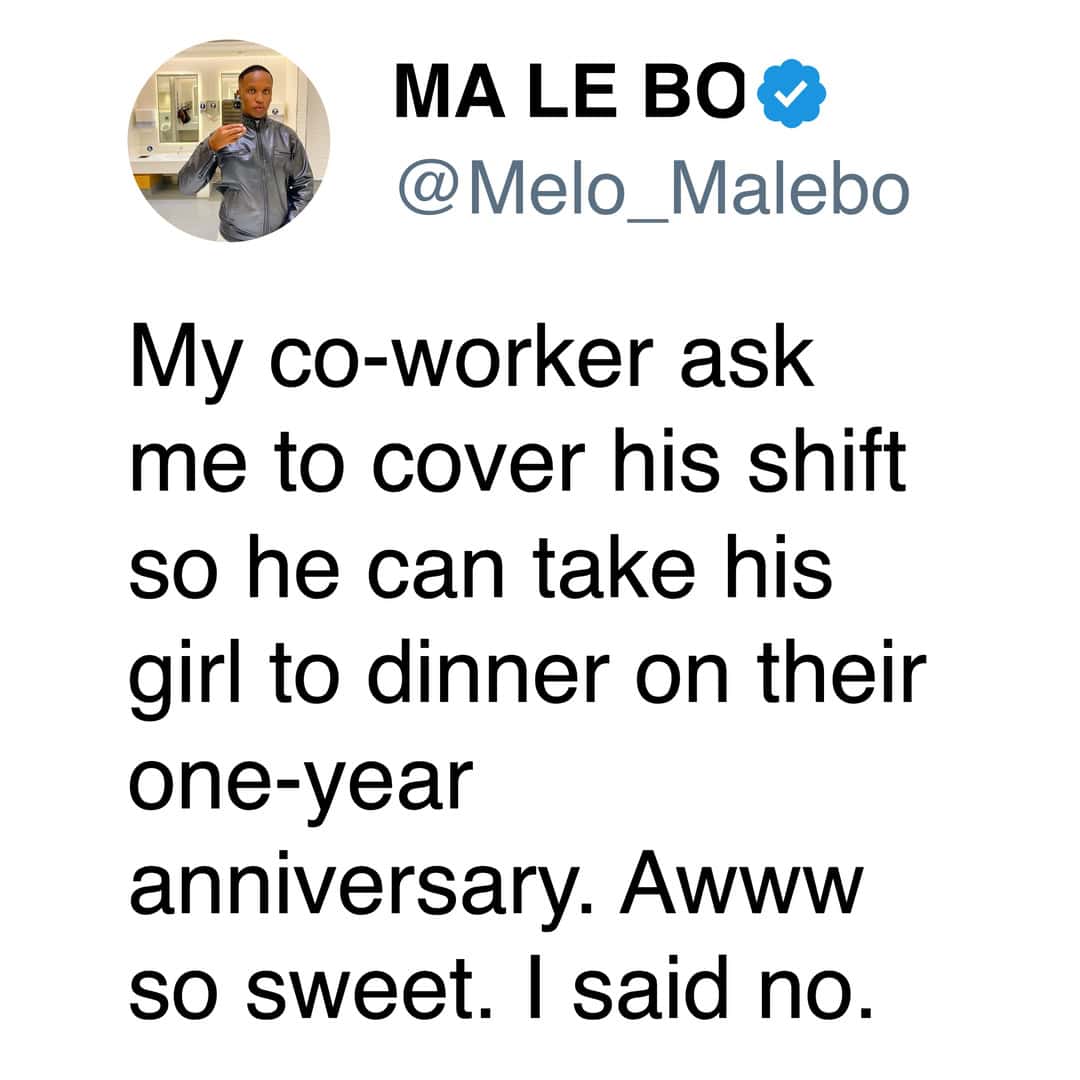1080x1080 pixels.
Task: Visit the @Melo_Malebo handle link
Action: pos(653,188)
